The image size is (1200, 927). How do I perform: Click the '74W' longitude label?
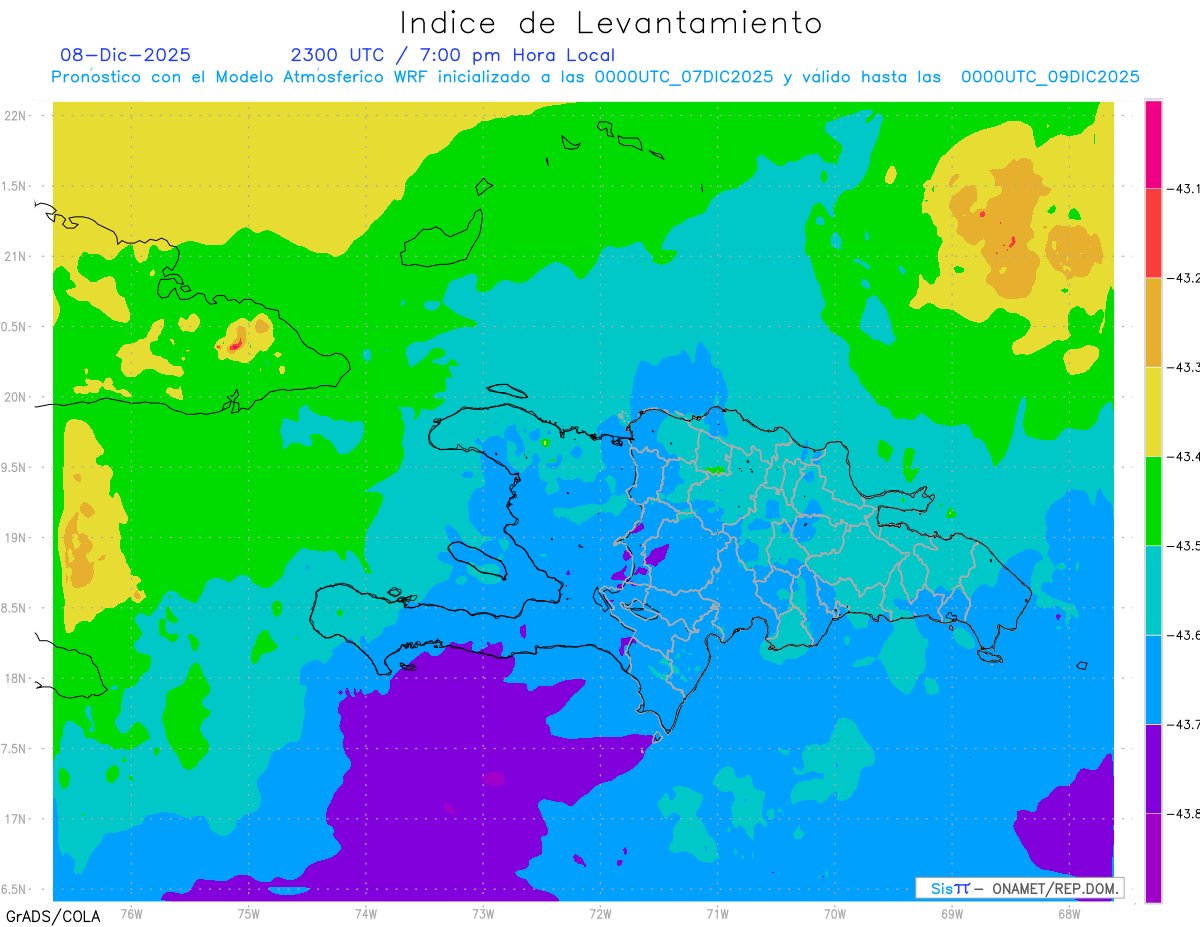click(365, 913)
